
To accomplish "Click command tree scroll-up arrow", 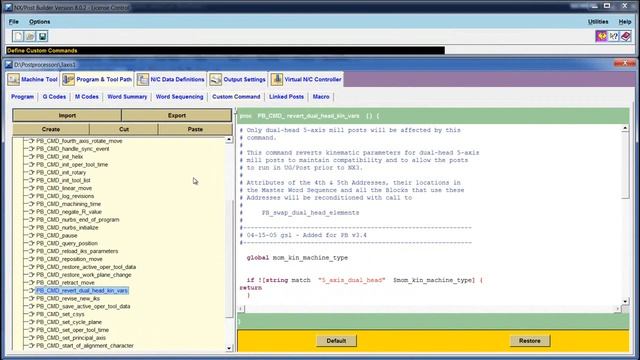I will coord(229,140).
